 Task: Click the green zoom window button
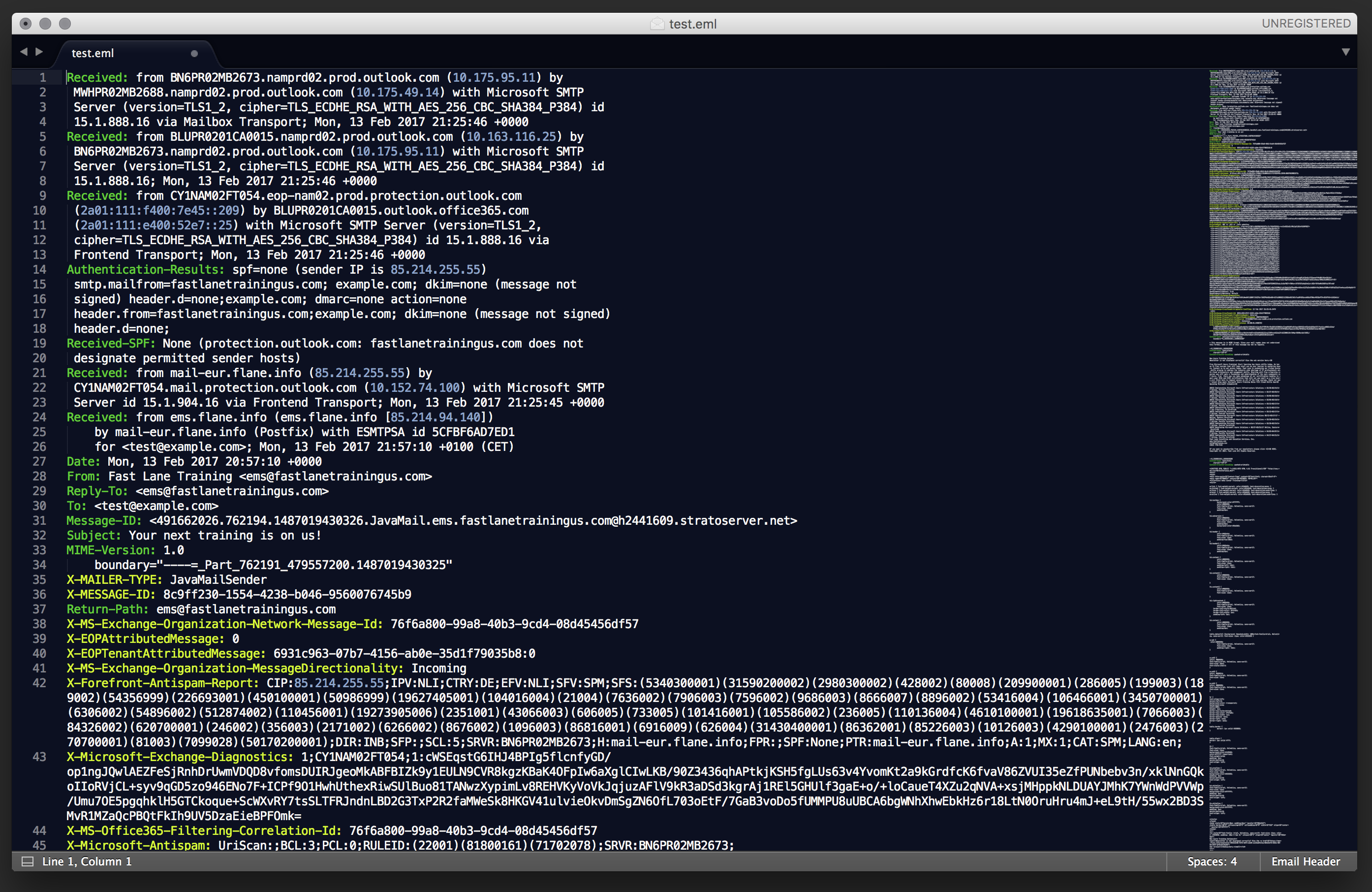[x=65, y=24]
